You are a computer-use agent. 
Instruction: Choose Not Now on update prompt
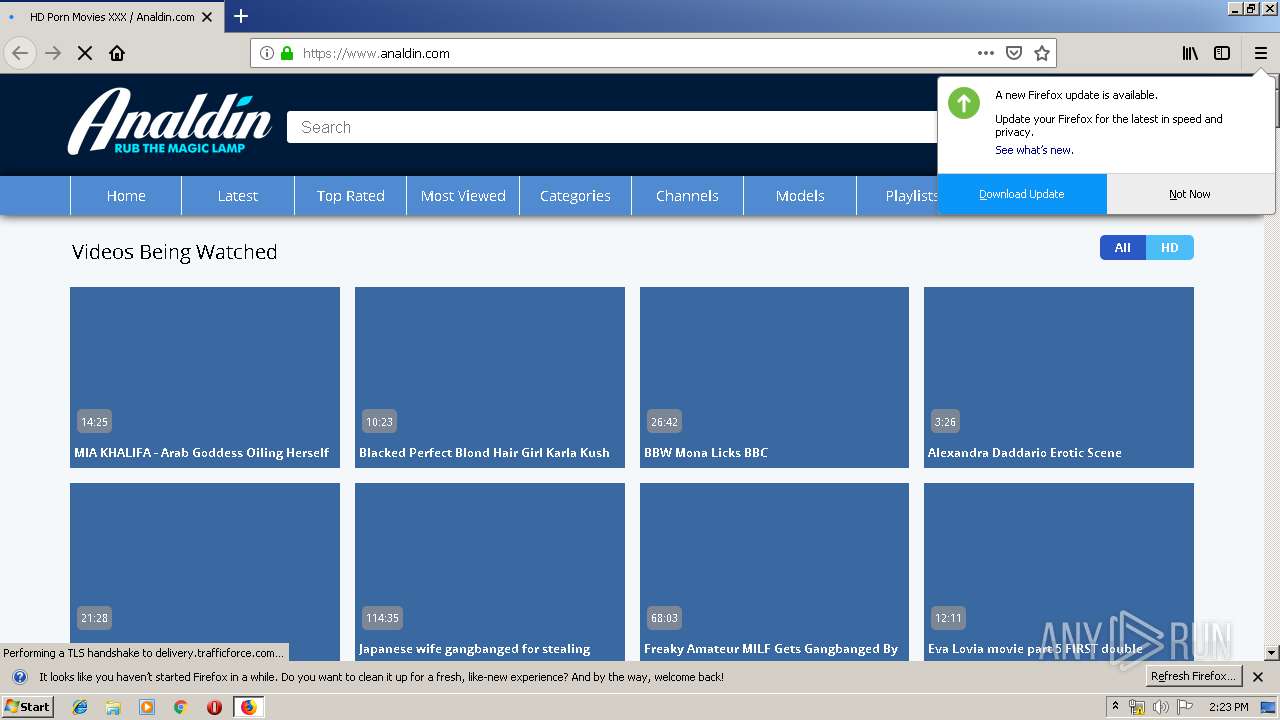1190,194
